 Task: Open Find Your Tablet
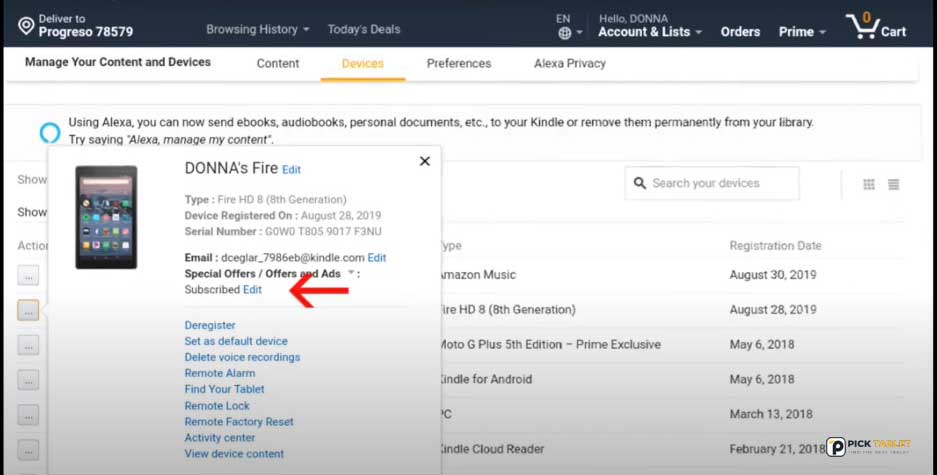(x=224, y=390)
